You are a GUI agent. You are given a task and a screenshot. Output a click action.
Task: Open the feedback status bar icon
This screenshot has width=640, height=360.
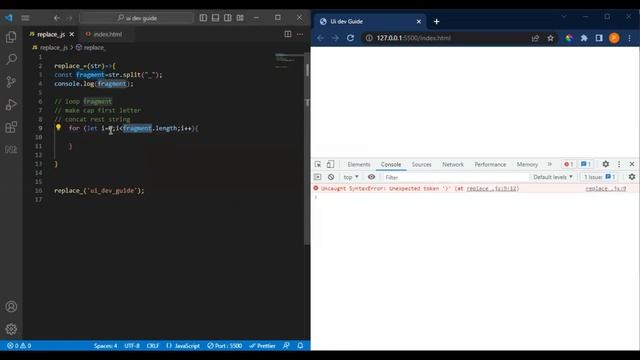tap(287, 346)
